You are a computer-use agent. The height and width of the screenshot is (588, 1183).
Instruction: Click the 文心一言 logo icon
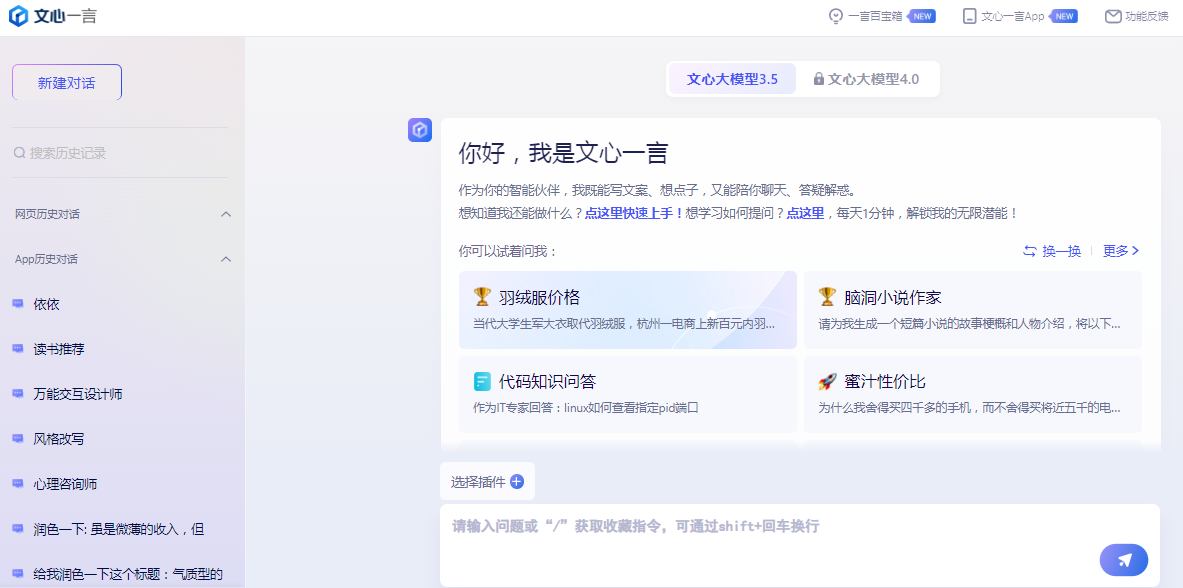coord(19,16)
